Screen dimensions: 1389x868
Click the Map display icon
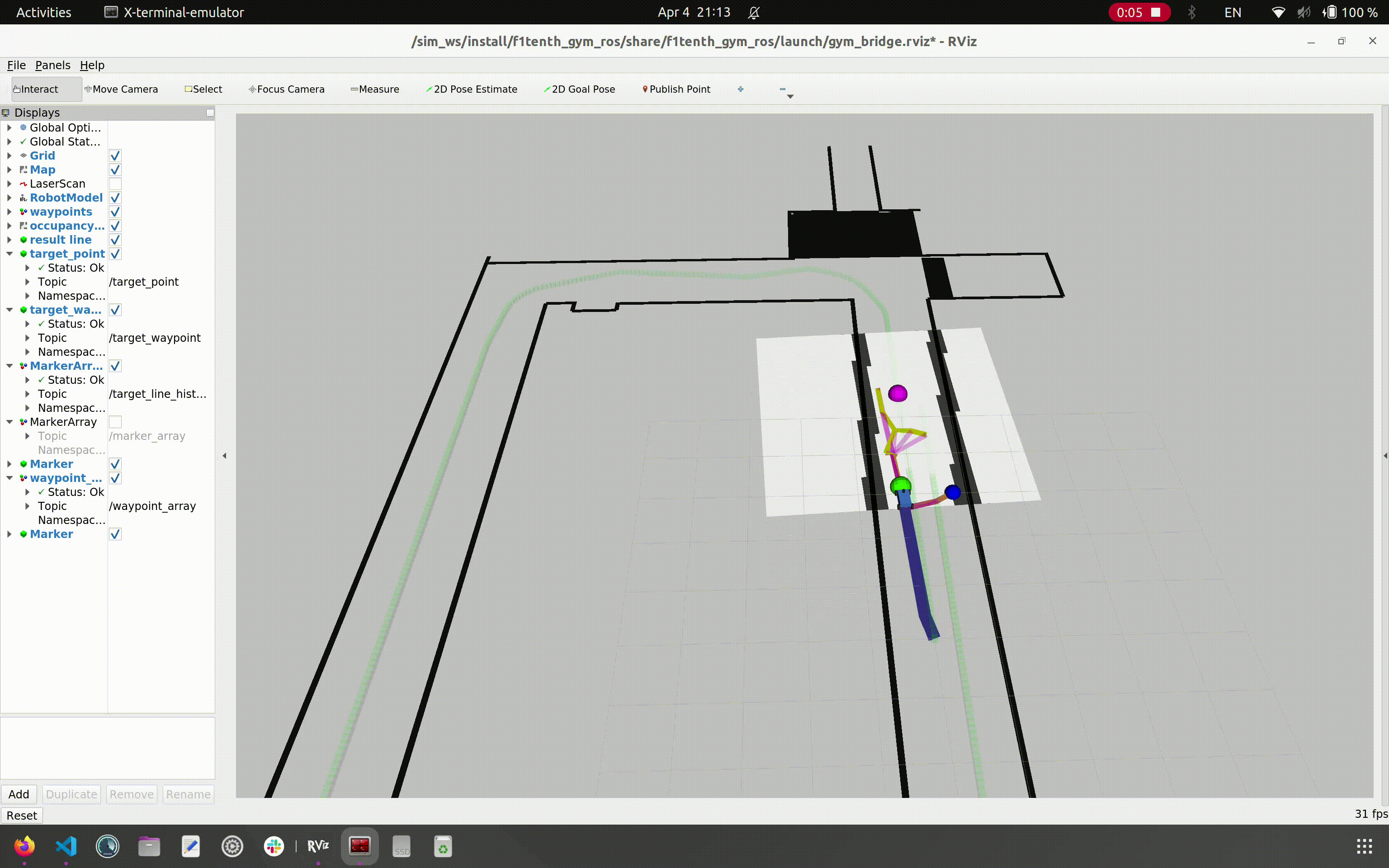(24, 170)
